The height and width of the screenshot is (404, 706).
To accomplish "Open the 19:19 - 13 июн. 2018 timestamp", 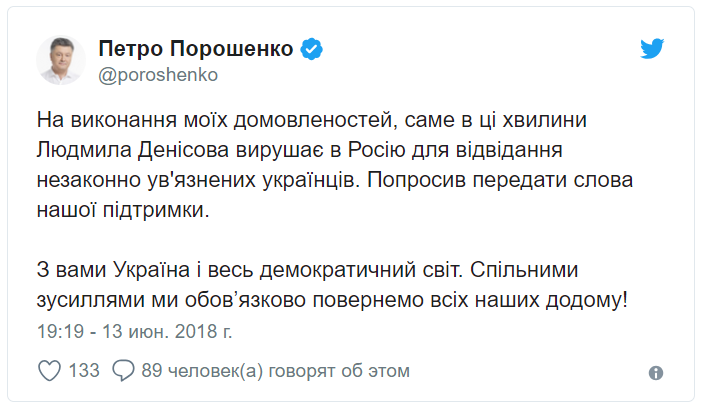I will 135,331.
